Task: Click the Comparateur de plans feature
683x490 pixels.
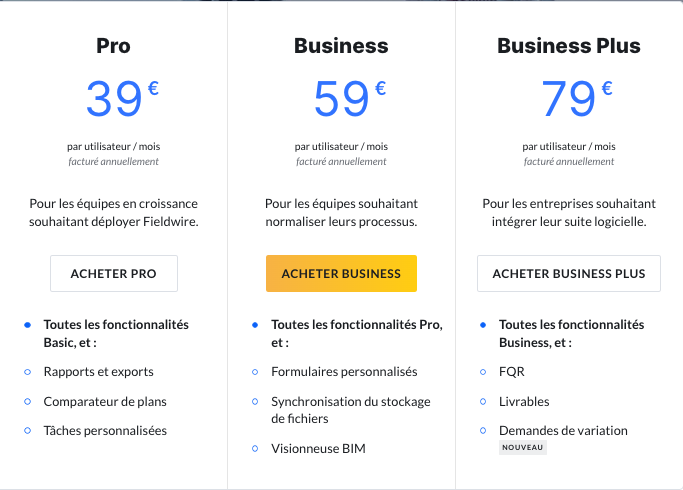Action: (105, 401)
